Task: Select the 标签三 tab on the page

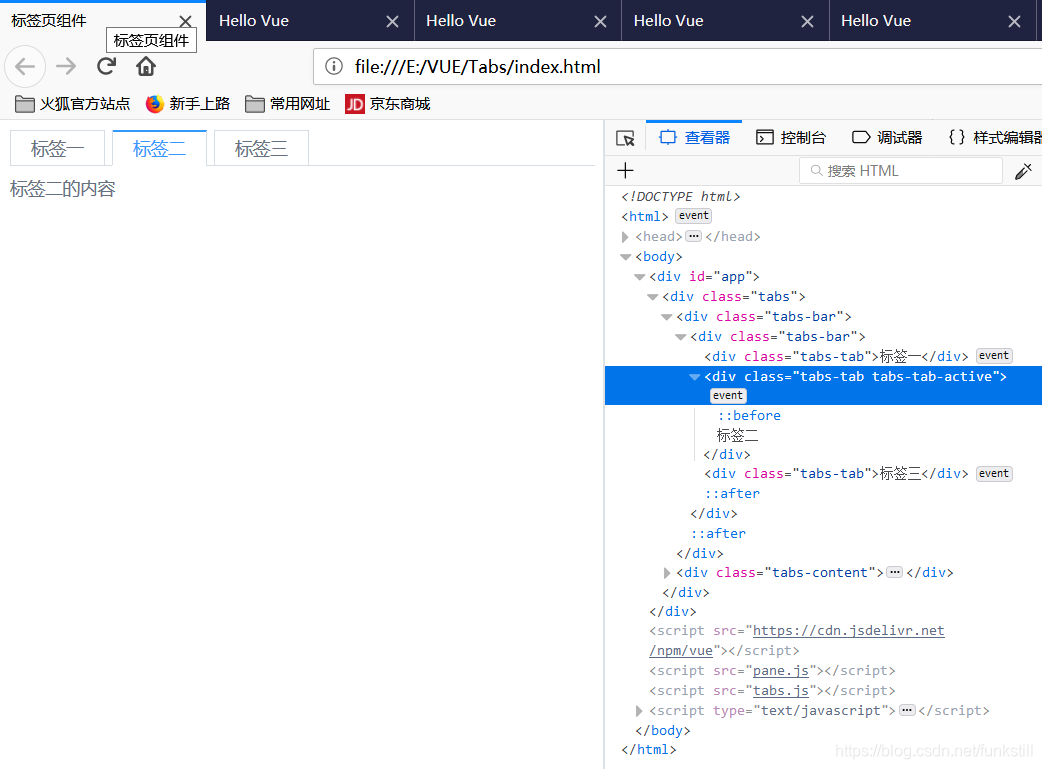Action: (x=261, y=148)
